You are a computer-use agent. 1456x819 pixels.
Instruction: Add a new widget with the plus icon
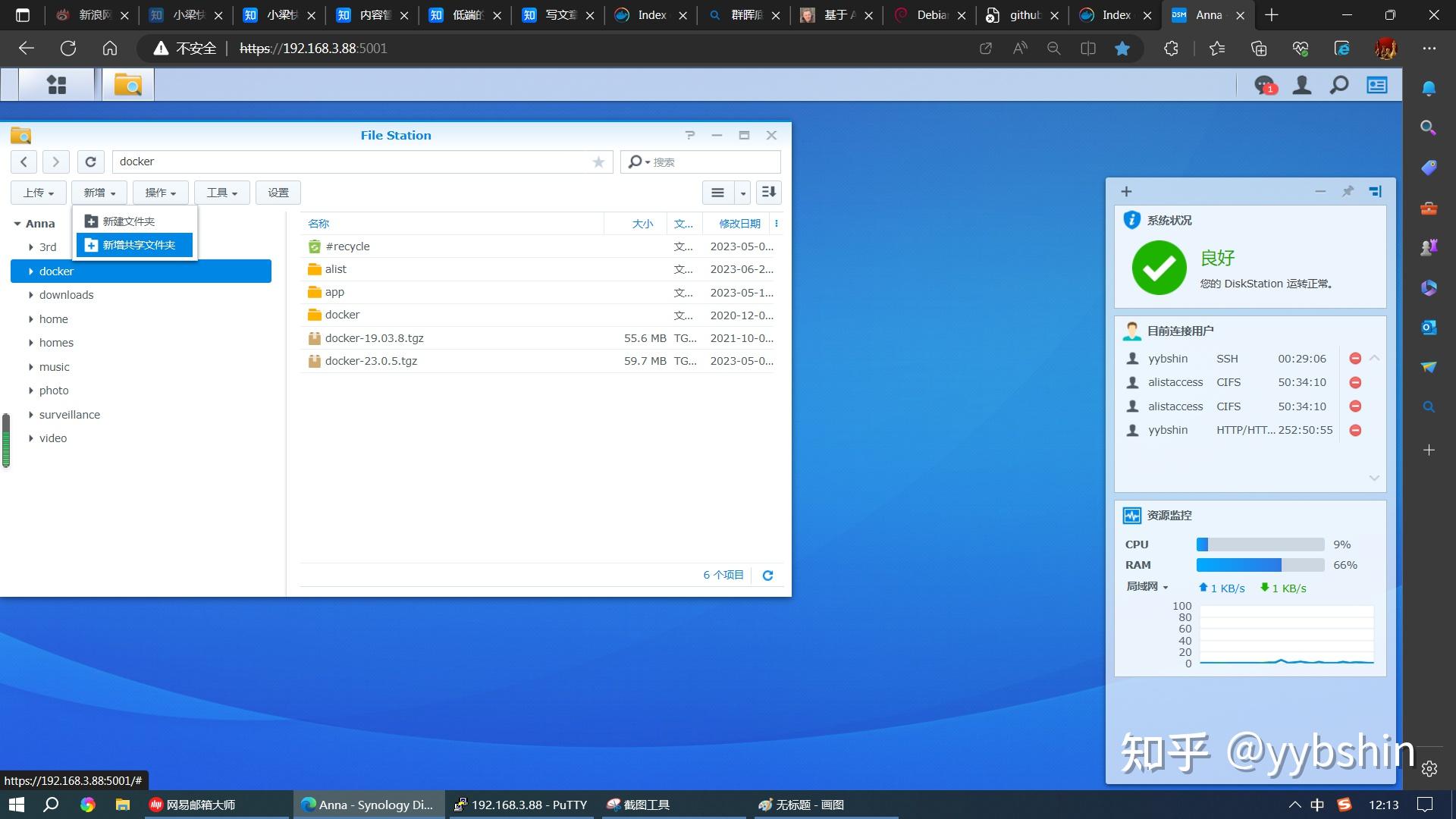(x=1125, y=191)
